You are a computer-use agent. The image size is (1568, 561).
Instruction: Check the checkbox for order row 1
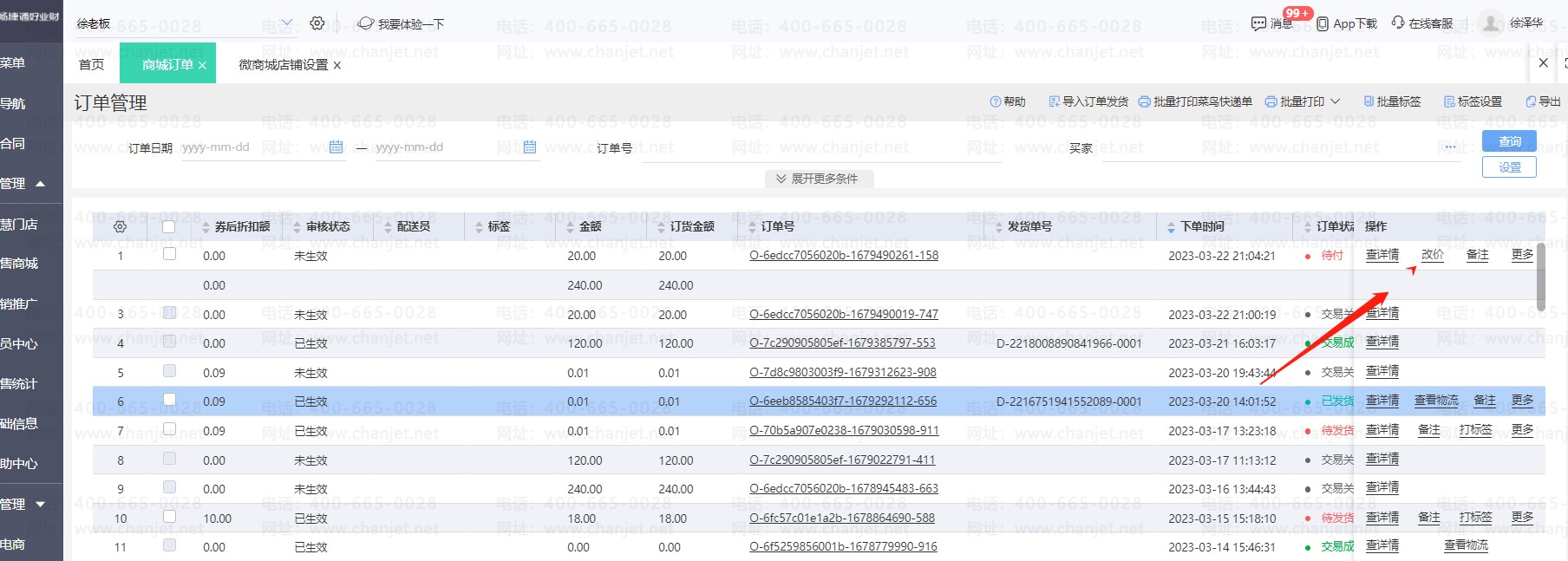169,254
